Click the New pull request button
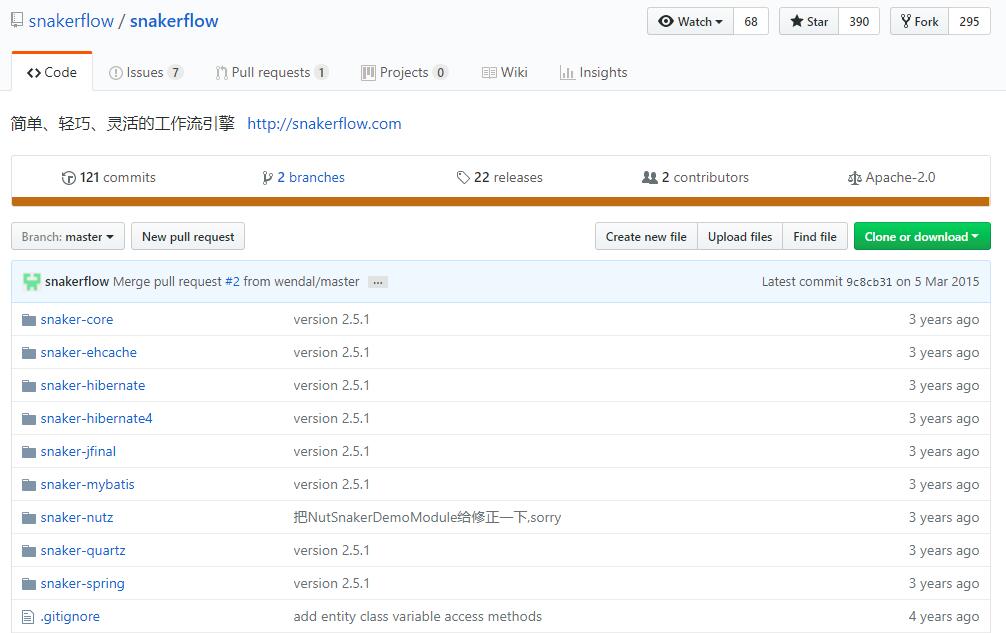Screen dimensions: 1006x633 [188, 237]
